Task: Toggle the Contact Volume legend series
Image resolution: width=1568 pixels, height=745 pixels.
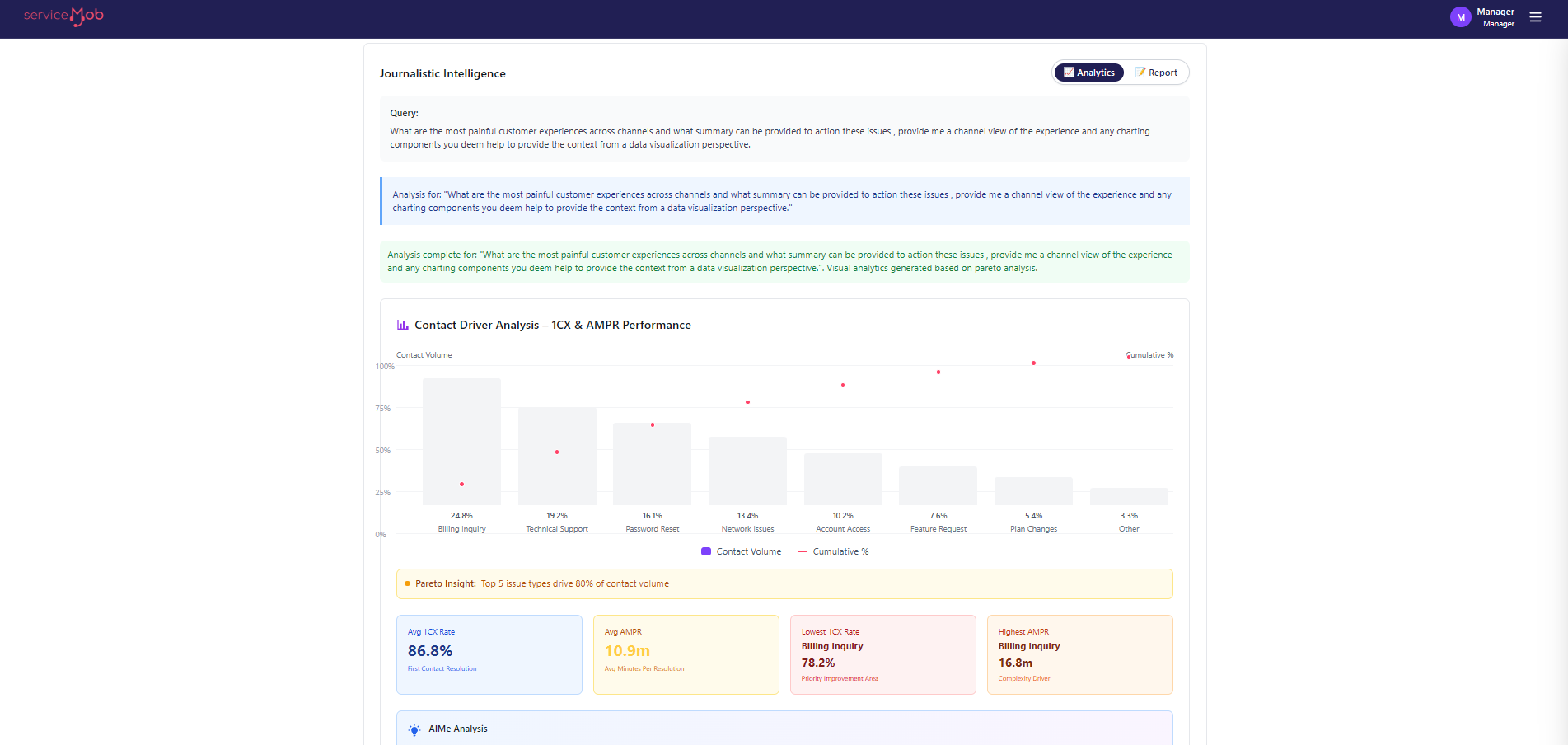Action: click(740, 551)
